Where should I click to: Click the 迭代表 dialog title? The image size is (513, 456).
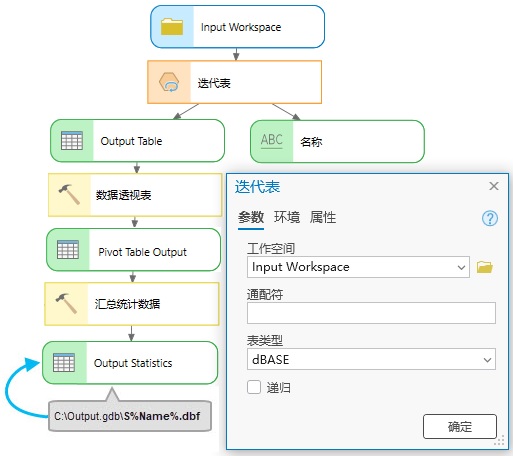click(257, 186)
